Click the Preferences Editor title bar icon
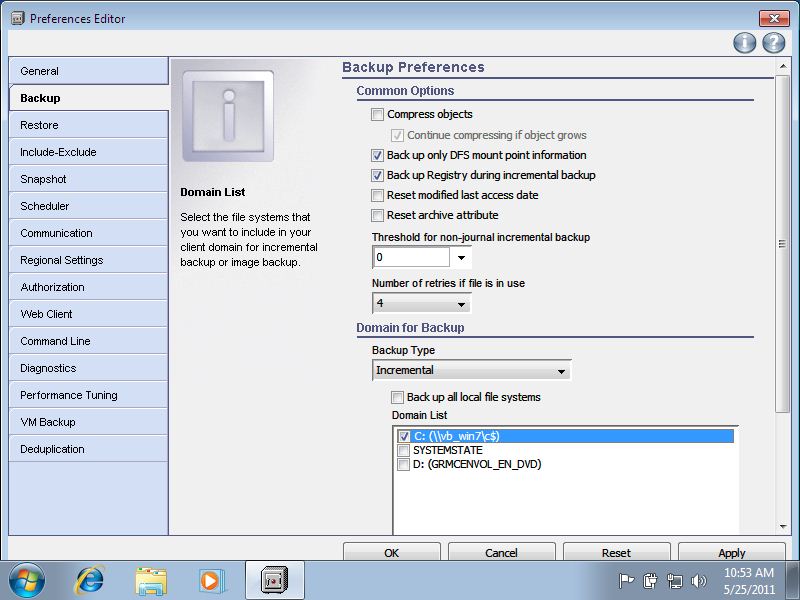800x600 pixels. tap(17, 18)
